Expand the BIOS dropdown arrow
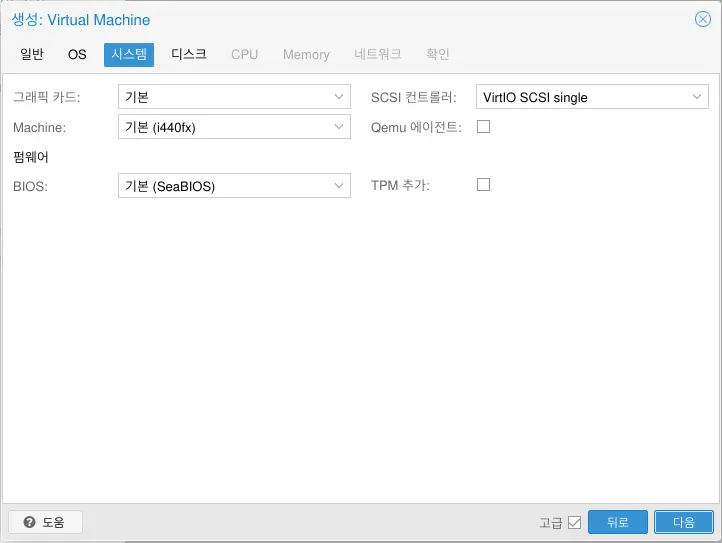This screenshot has height=543, width=722. [x=339, y=186]
